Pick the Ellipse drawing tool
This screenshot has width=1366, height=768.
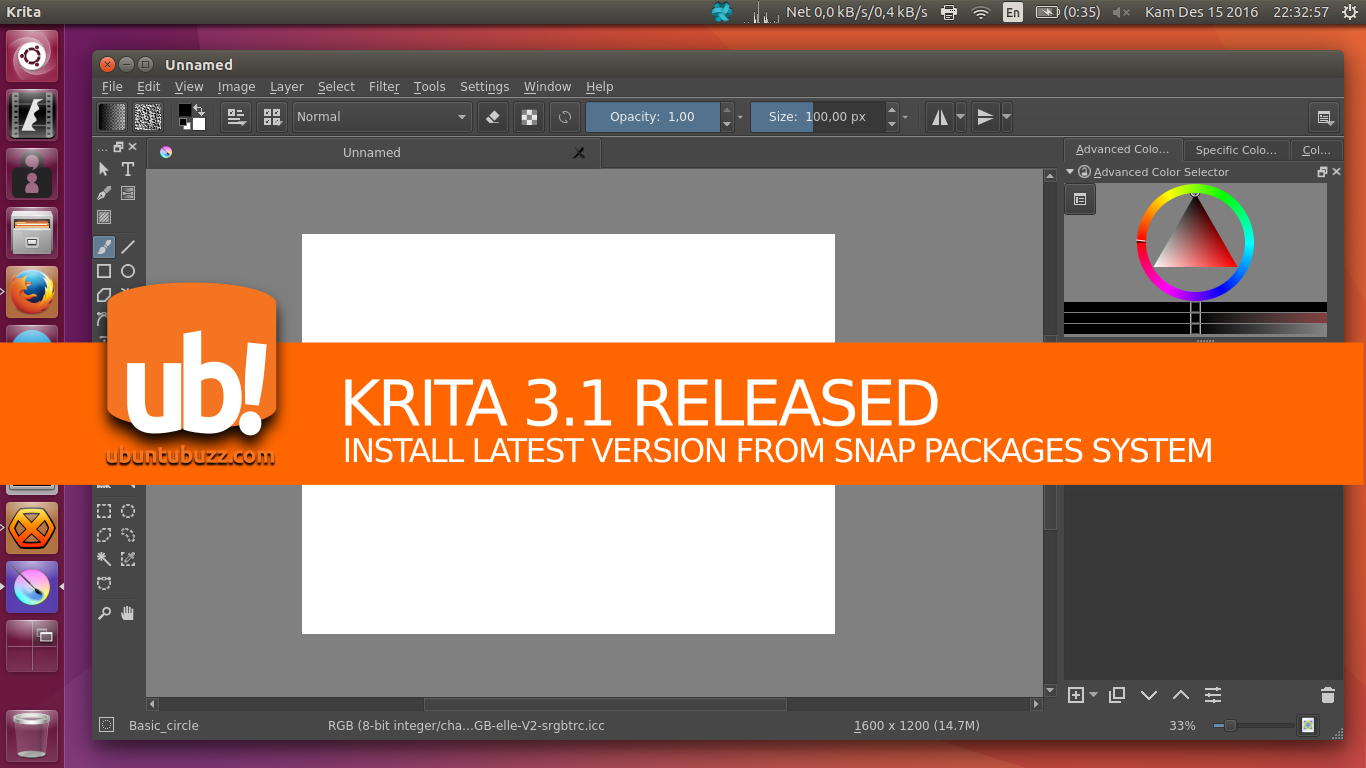128,271
